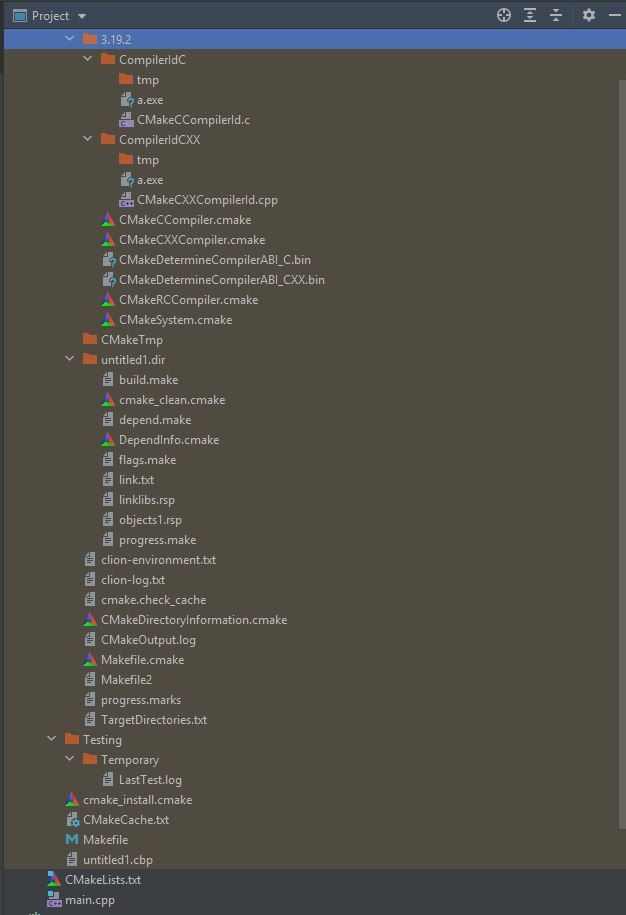Click CMakeDirectoryInformation.cmake file icon
The width and height of the screenshot is (626, 915).
pyautogui.click(x=90, y=619)
